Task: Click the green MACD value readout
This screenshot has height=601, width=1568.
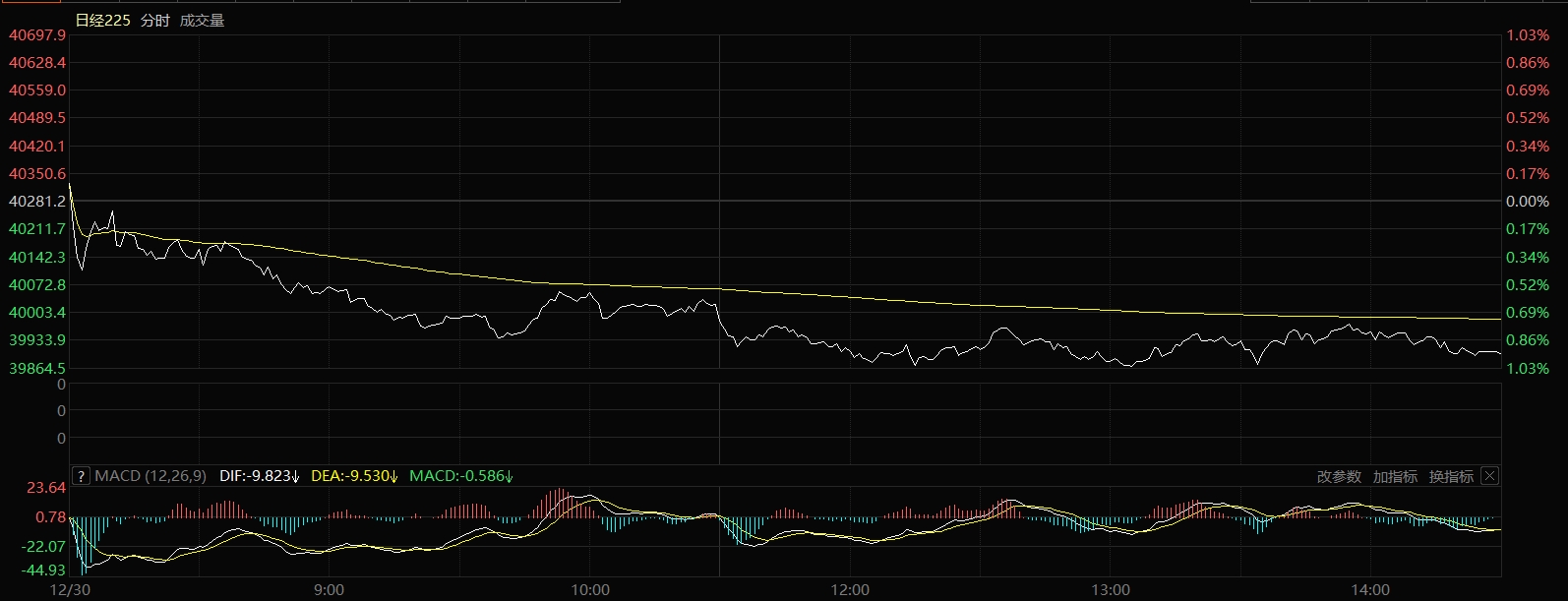Action: tap(460, 476)
